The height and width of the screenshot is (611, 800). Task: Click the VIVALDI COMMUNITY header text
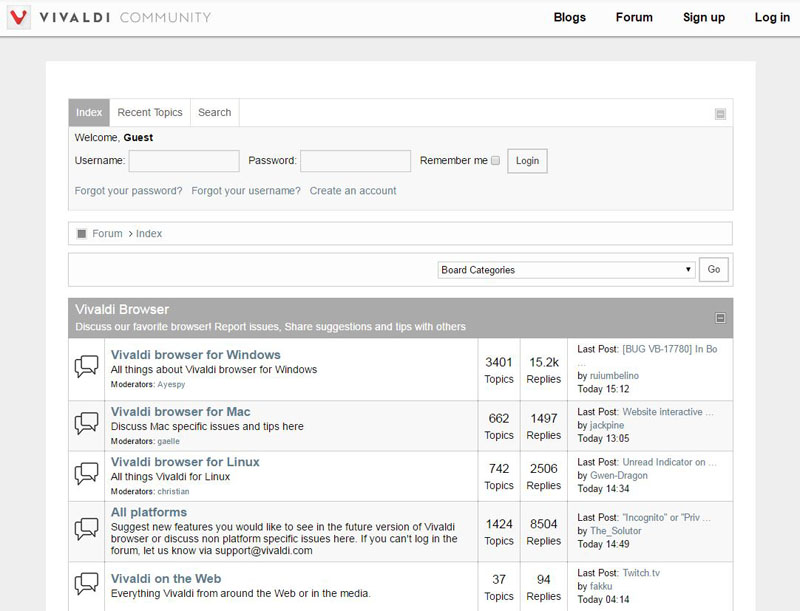[125, 17]
